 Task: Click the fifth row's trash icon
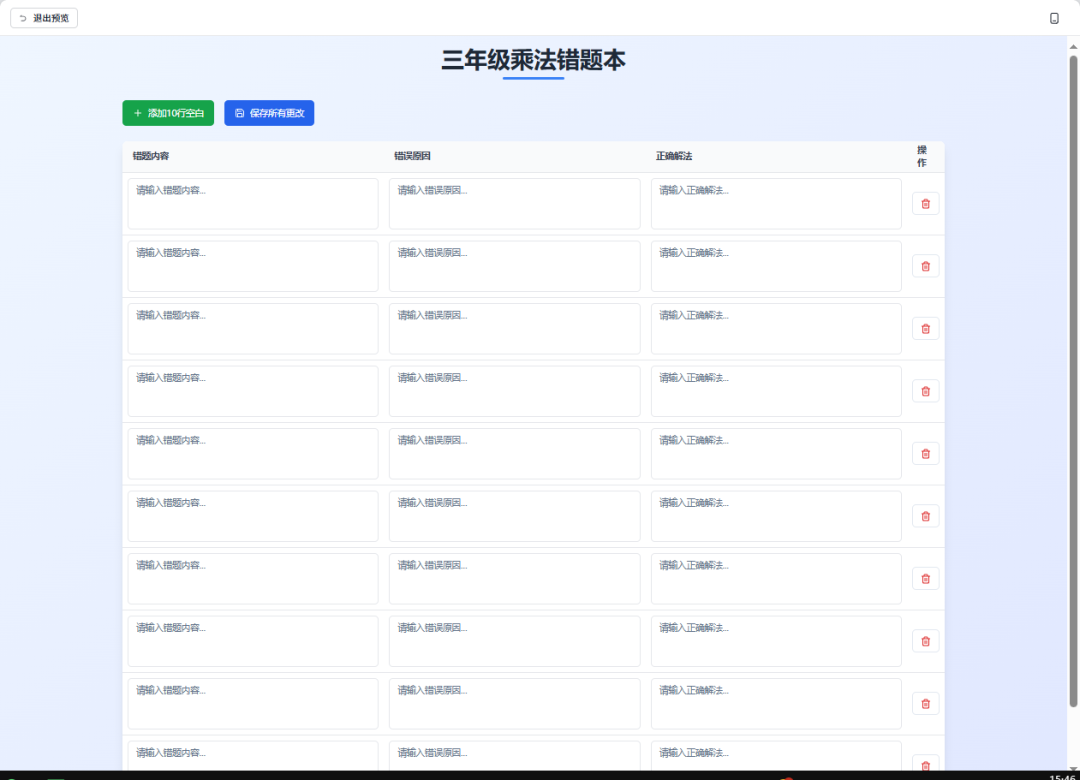(925, 453)
